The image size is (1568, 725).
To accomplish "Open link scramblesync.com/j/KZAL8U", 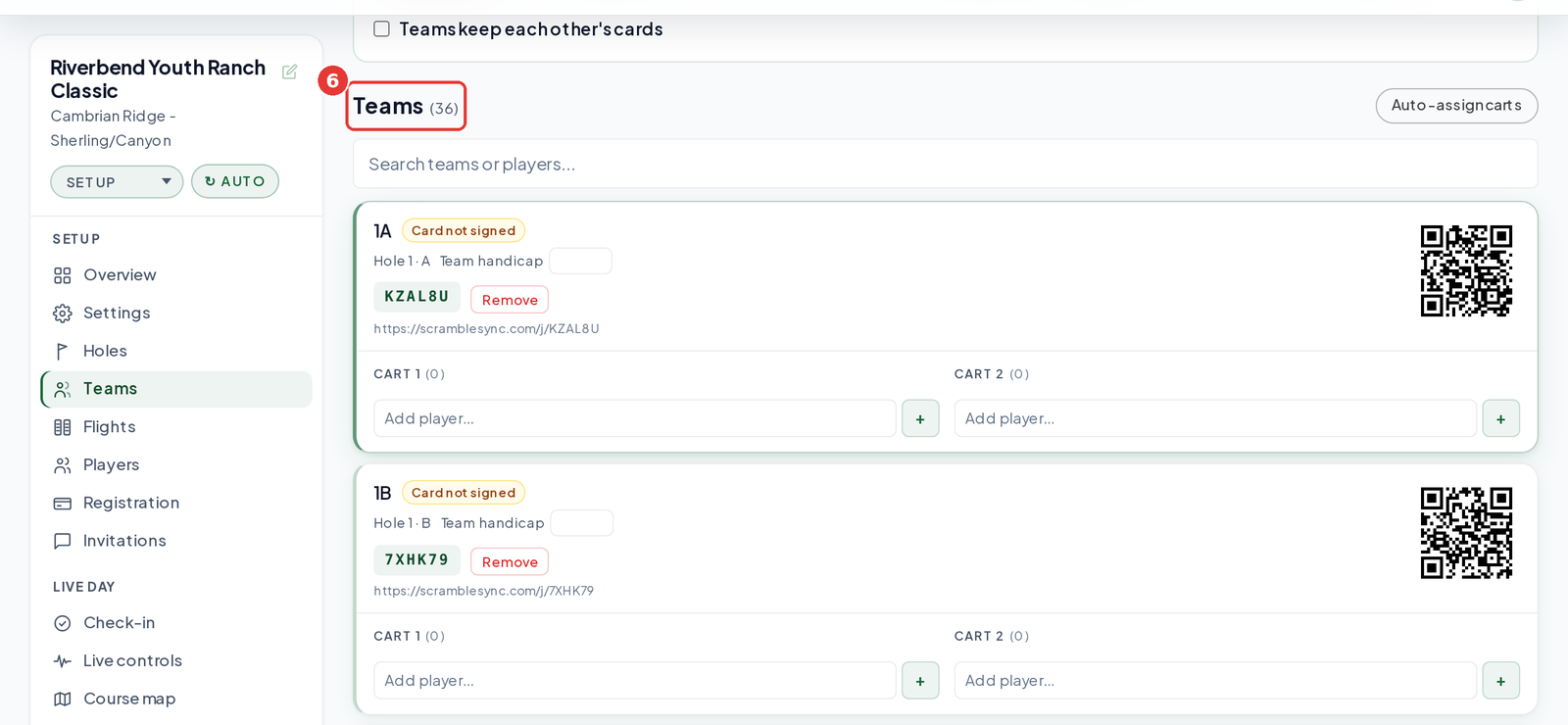I will coord(486,329).
